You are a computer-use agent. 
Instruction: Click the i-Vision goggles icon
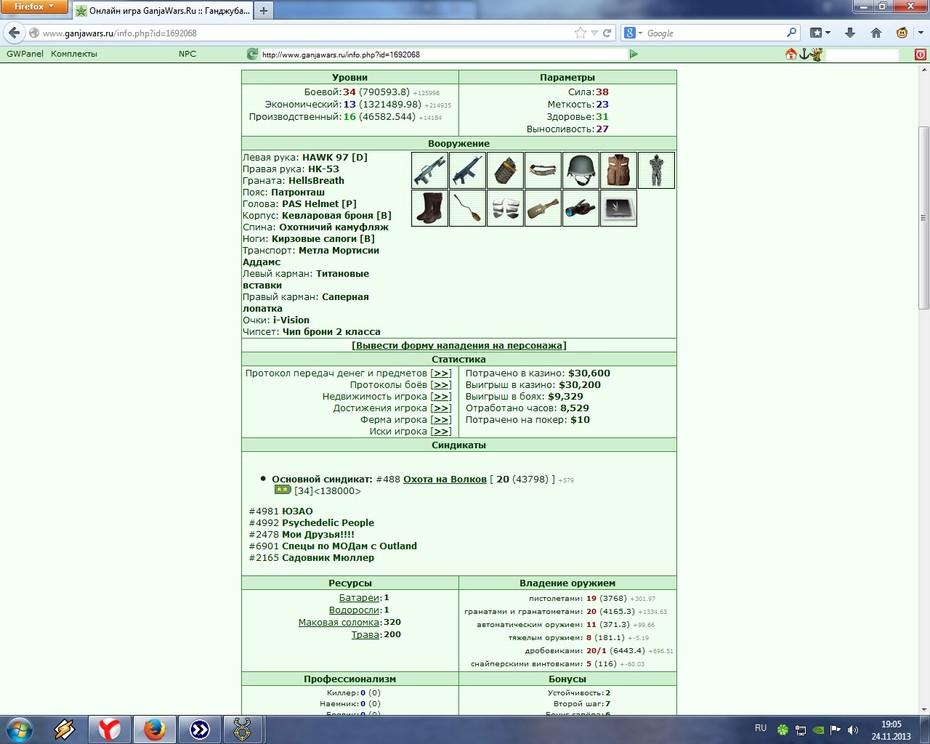581,208
